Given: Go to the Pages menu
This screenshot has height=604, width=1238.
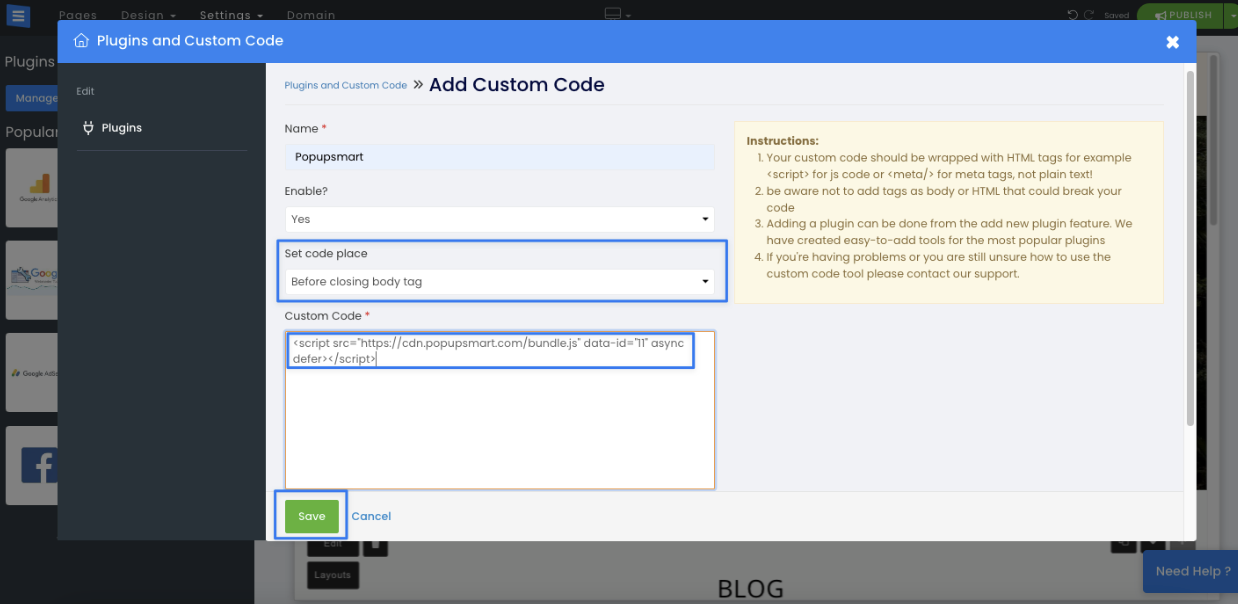Looking at the screenshot, I should click(78, 15).
